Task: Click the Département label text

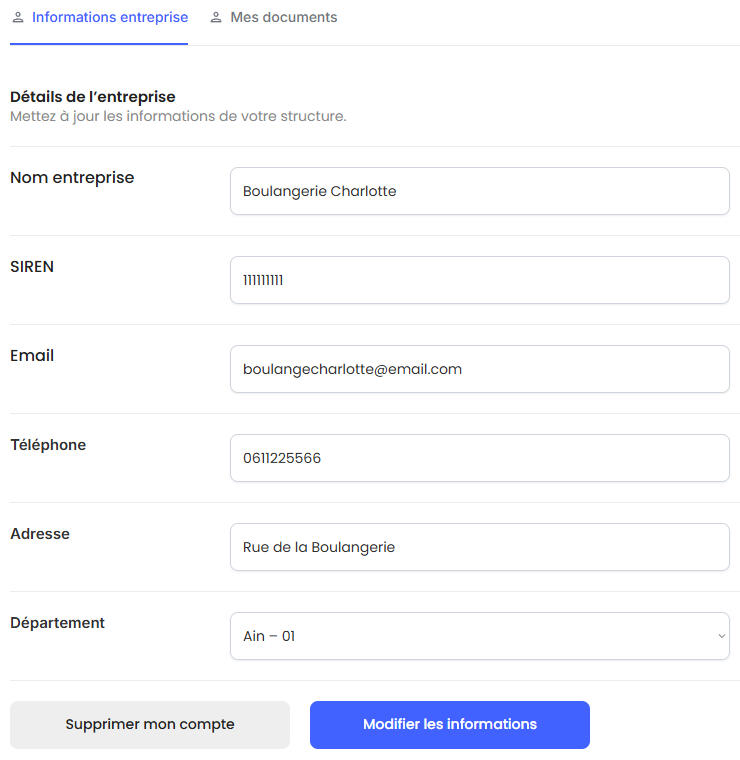Action: [57, 623]
